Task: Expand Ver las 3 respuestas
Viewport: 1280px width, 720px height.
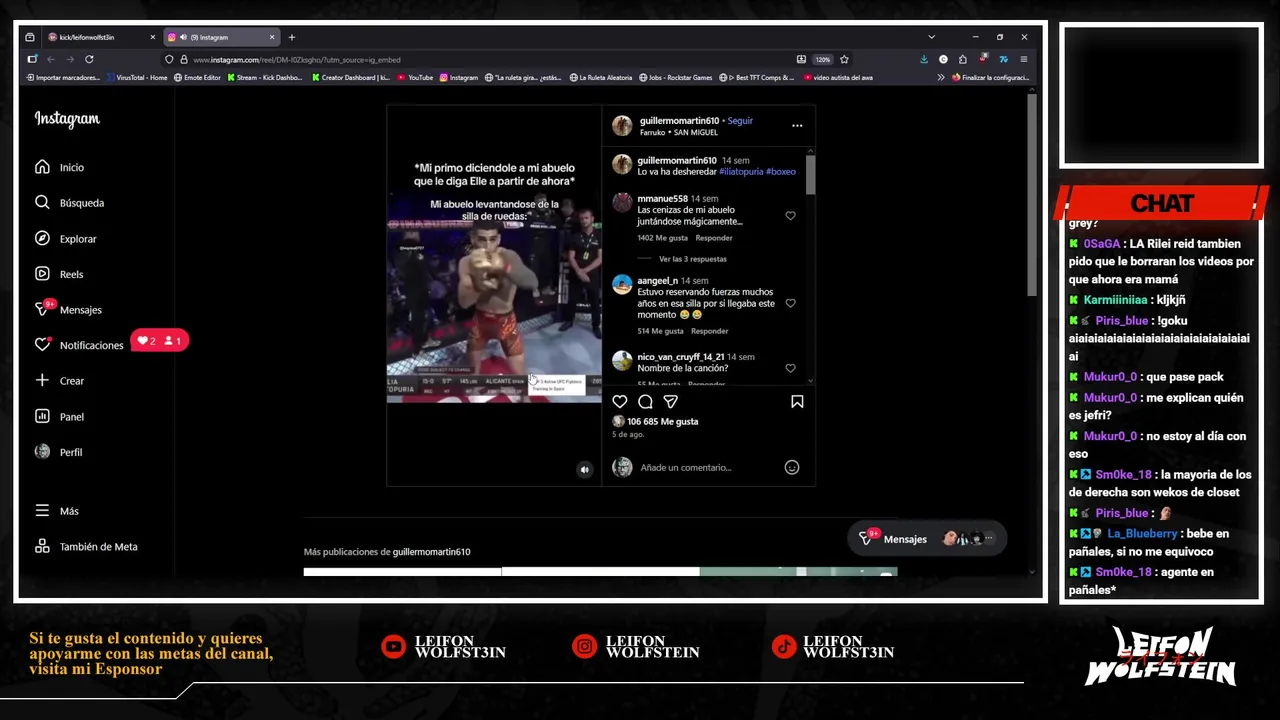Action: [693, 259]
